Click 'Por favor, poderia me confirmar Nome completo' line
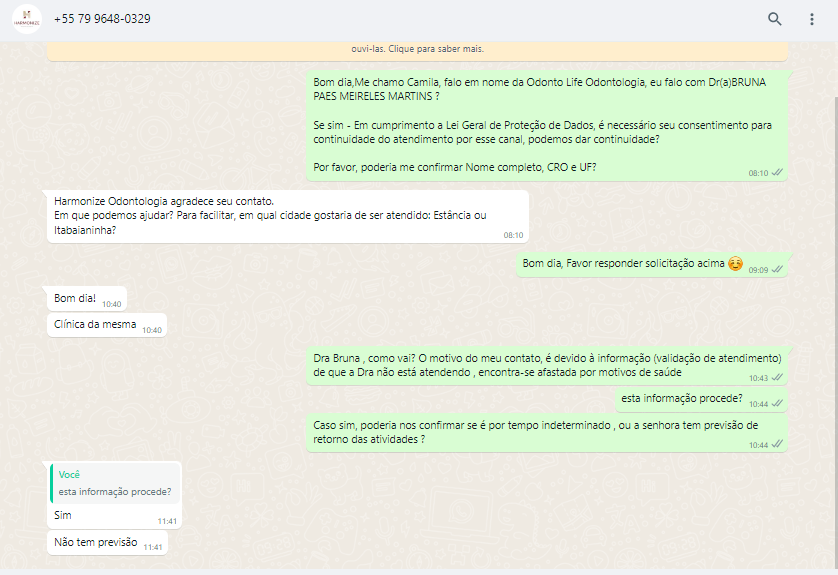The height and width of the screenshot is (575, 838). (x=454, y=167)
